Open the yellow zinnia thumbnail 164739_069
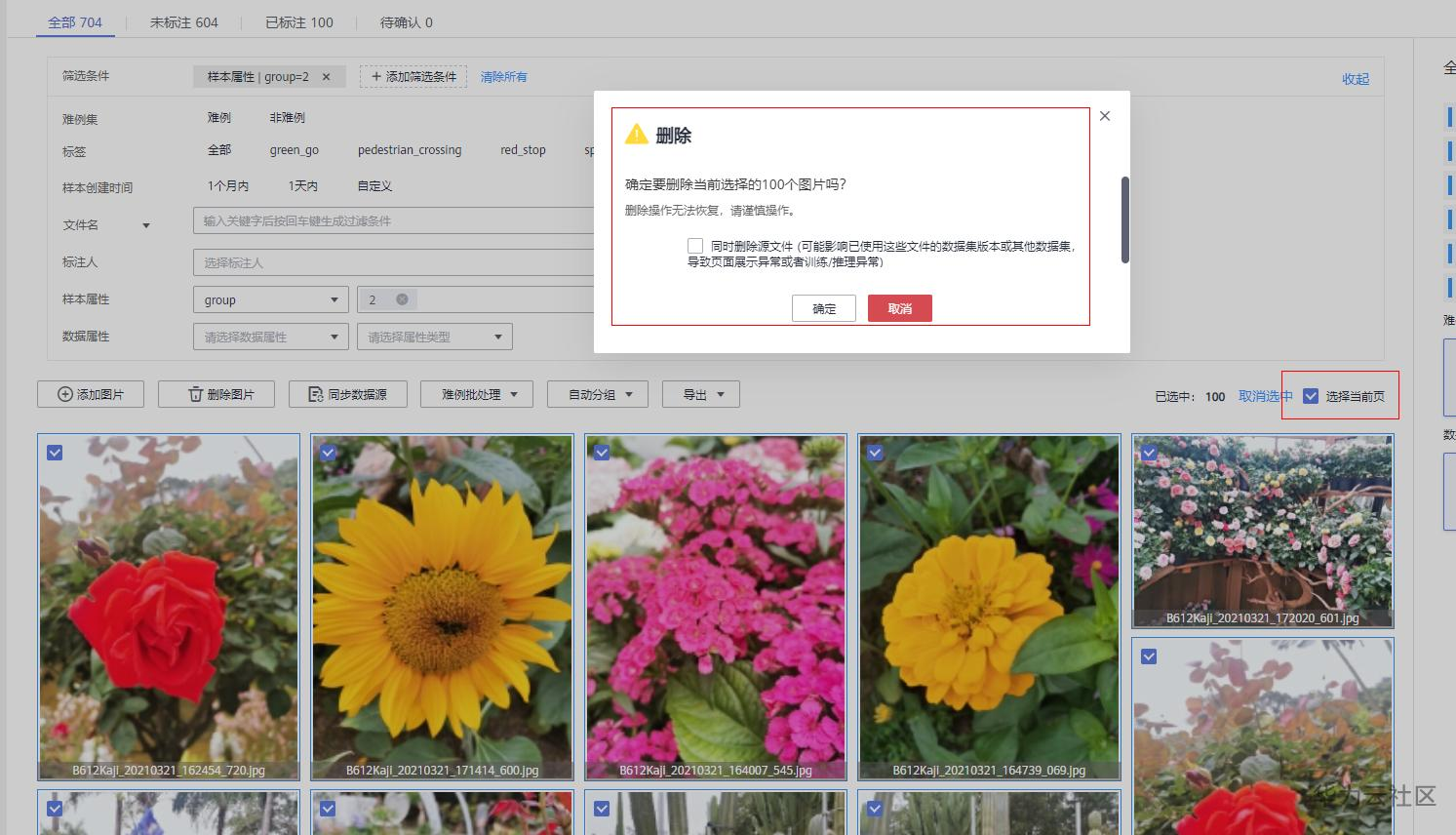 point(989,607)
